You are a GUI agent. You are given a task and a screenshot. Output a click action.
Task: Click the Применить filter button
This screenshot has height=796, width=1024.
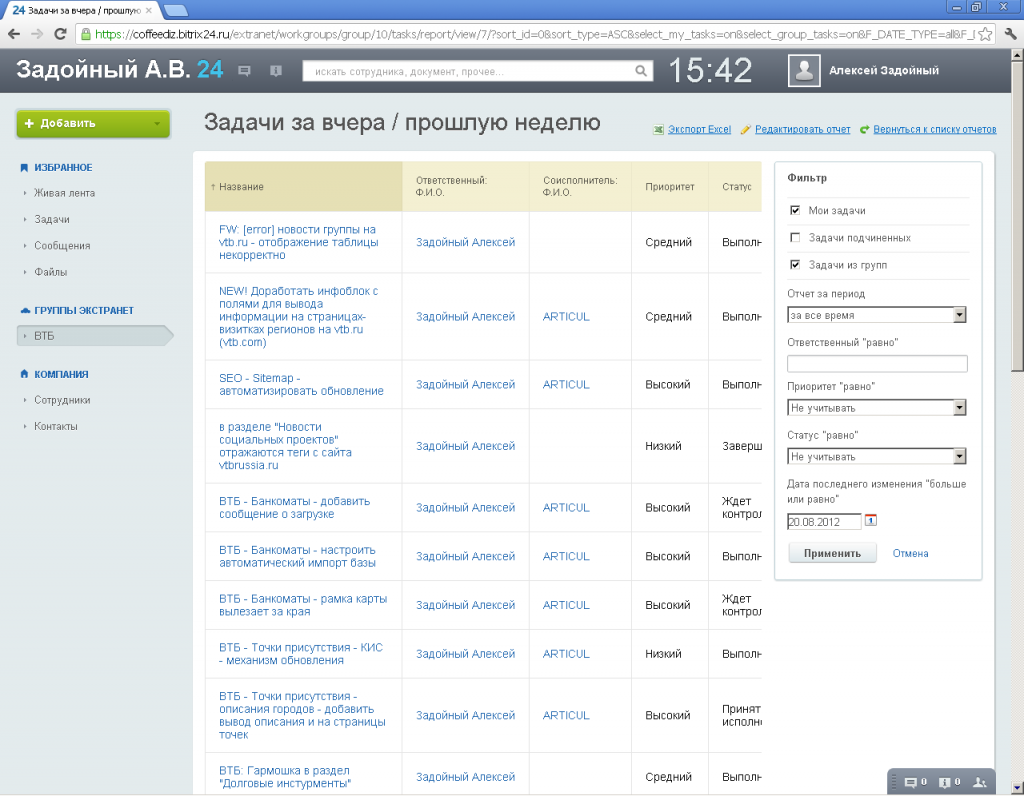click(x=832, y=553)
